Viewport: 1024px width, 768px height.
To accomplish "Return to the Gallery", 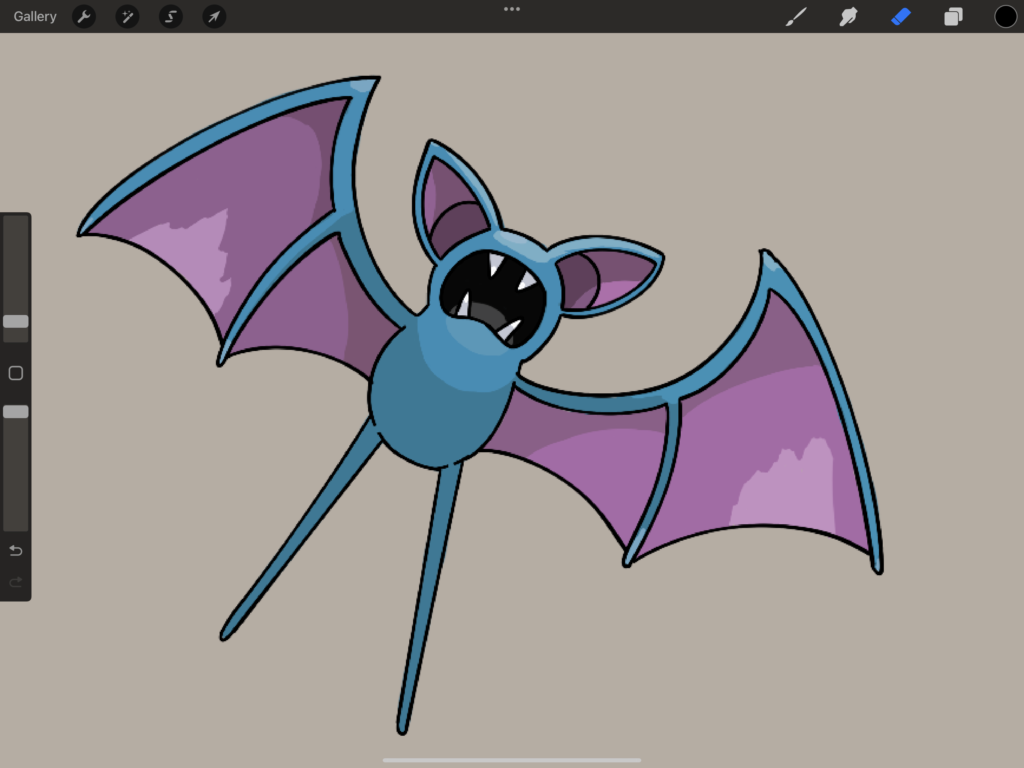I will tap(35, 16).
